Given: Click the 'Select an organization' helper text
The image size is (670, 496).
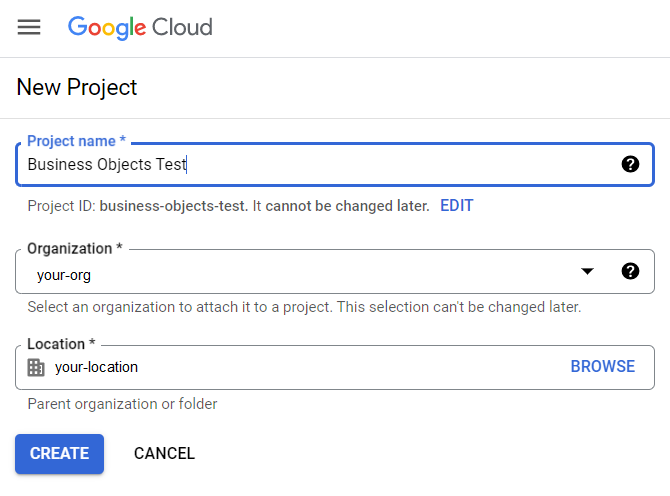Looking at the screenshot, I should pyautogui.click(x=304, y=307).
